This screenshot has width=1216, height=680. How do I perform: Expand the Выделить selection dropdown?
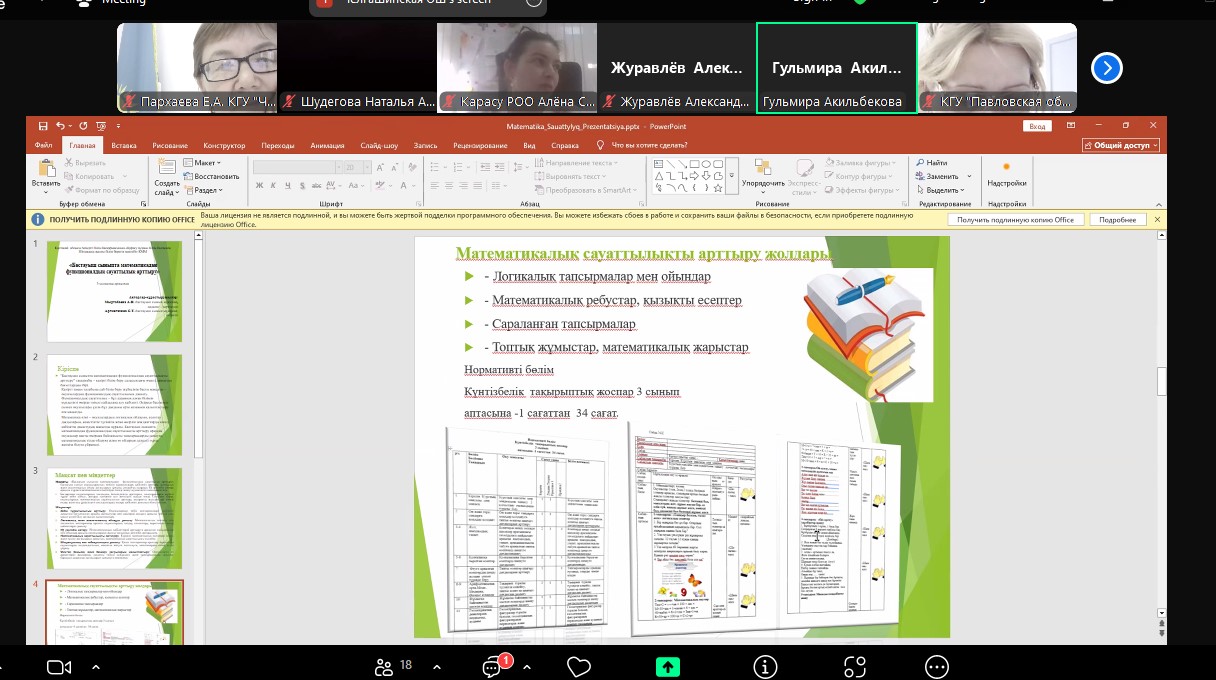point(942,190)
